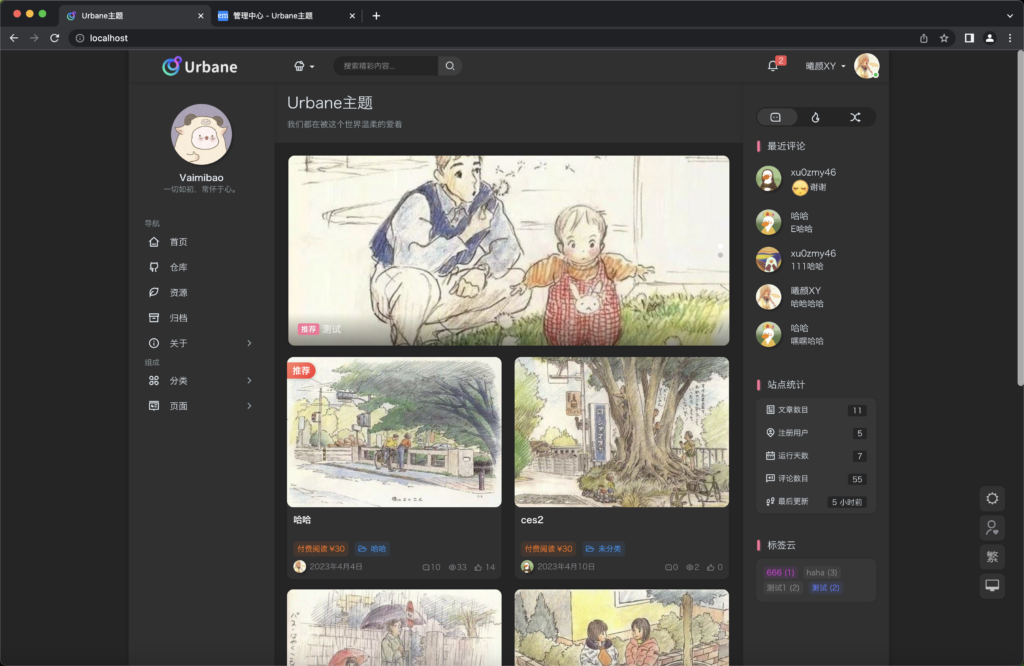Toggle traditional Chinese with 繁 button
Screen dimensions: 1024x666
992,556
